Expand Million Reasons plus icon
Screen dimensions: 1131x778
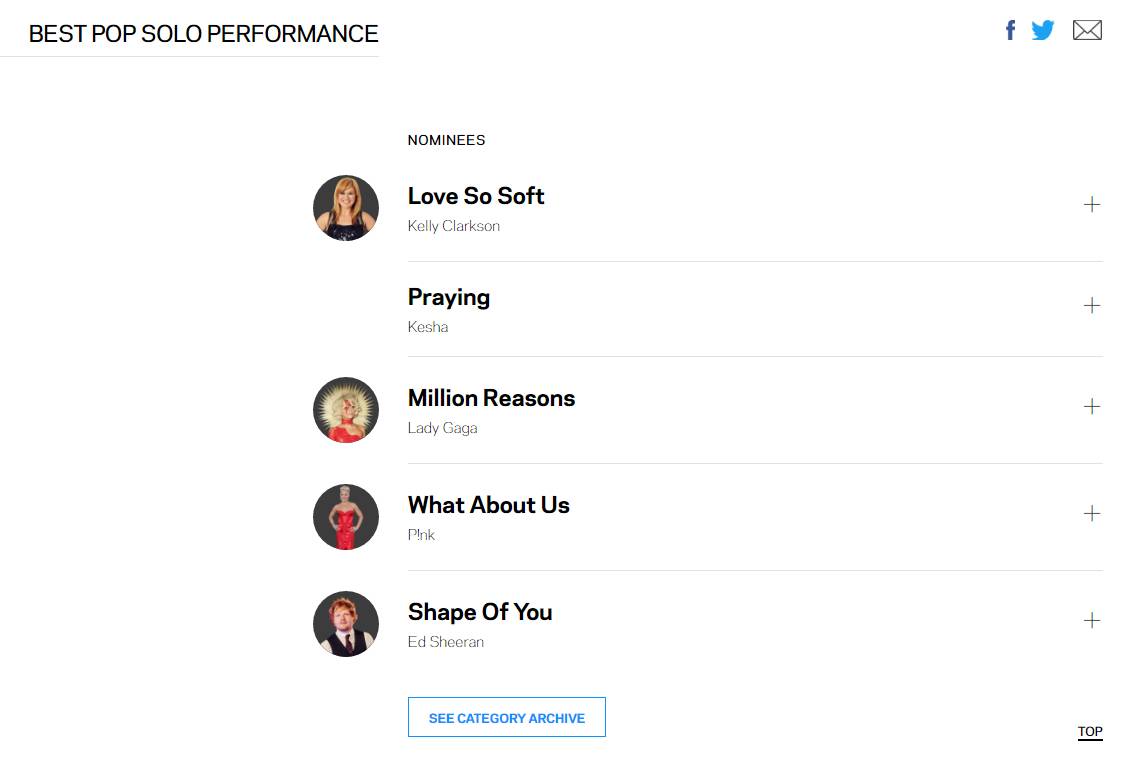tap(1091, 407)
